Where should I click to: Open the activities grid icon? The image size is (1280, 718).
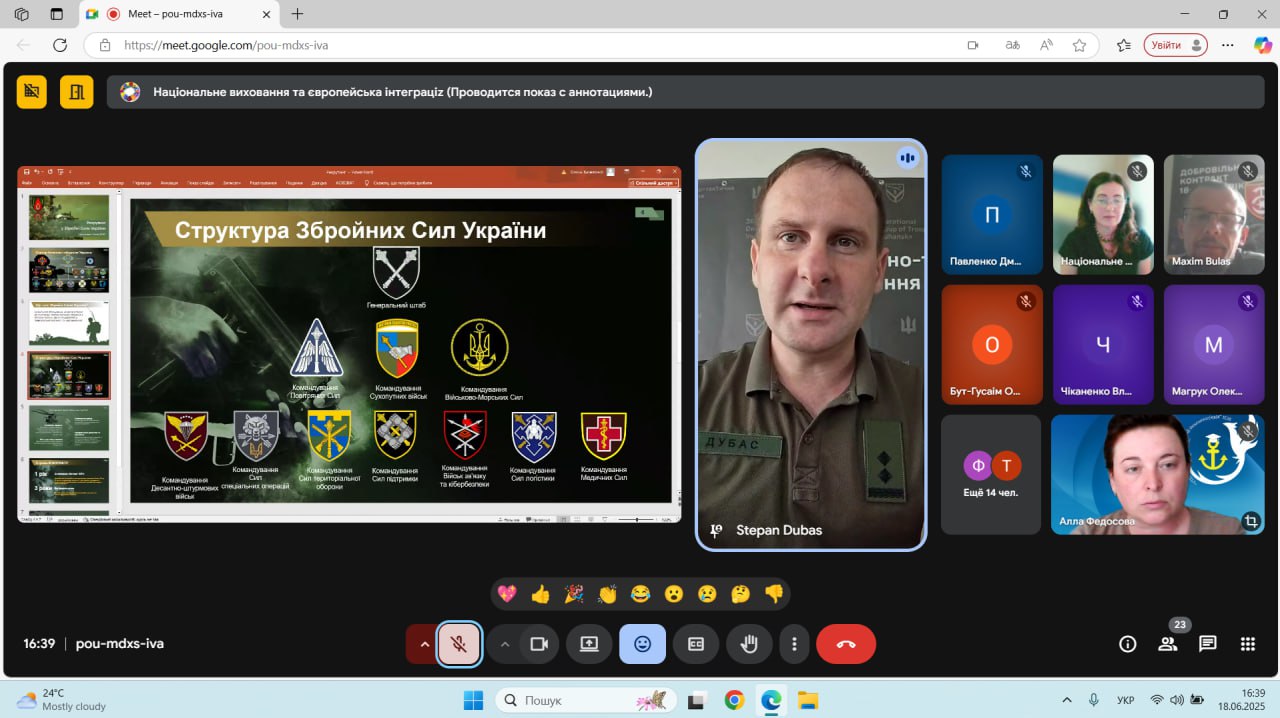click(x=1247, y=644)
